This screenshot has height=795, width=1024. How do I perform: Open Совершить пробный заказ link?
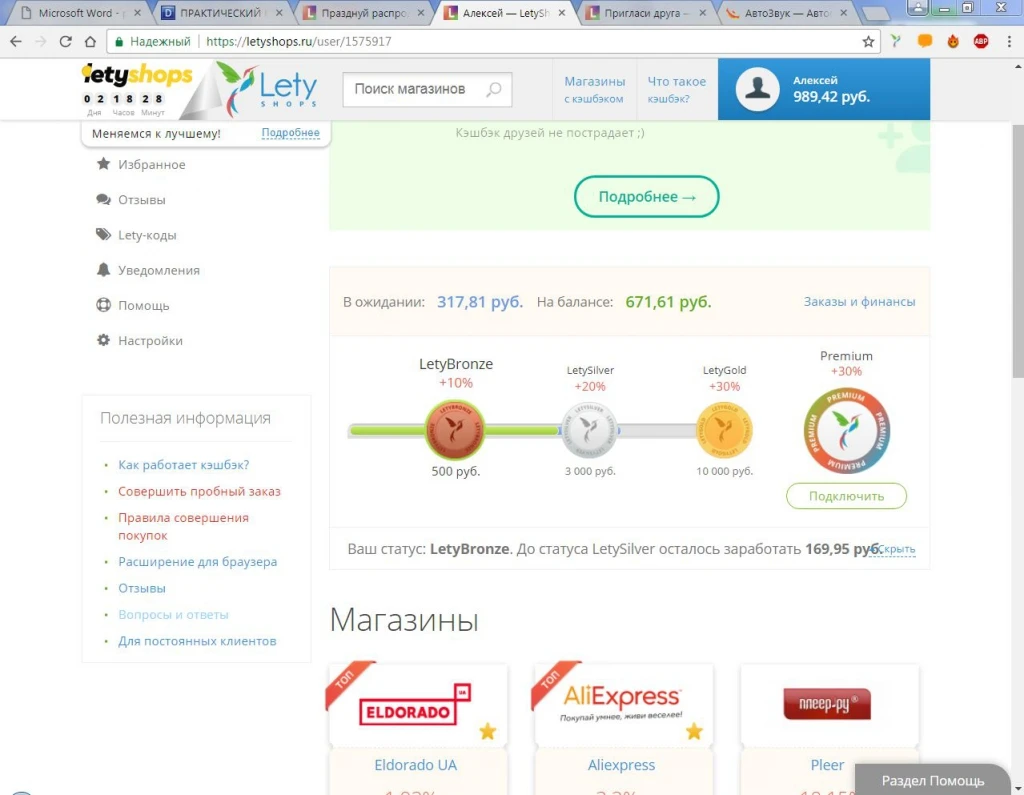[x=199, y=491]
